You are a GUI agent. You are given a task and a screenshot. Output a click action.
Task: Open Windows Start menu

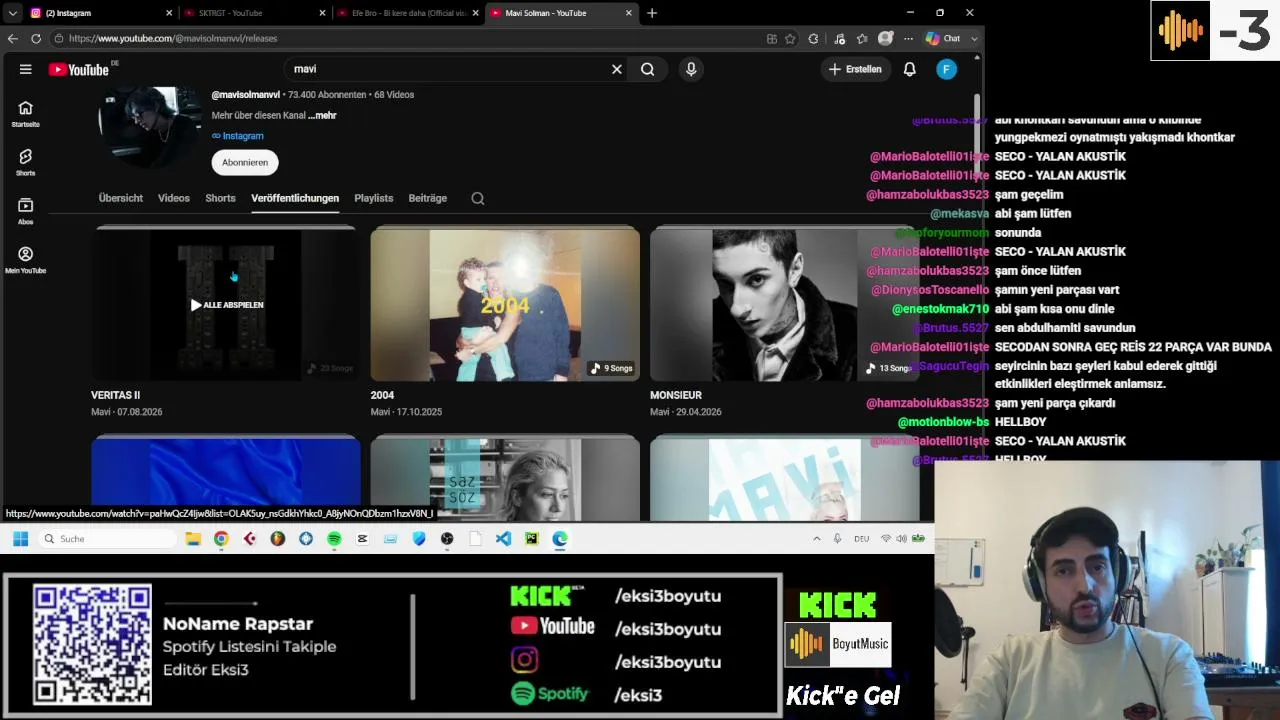pyautogui.click(x=20, y=539)
